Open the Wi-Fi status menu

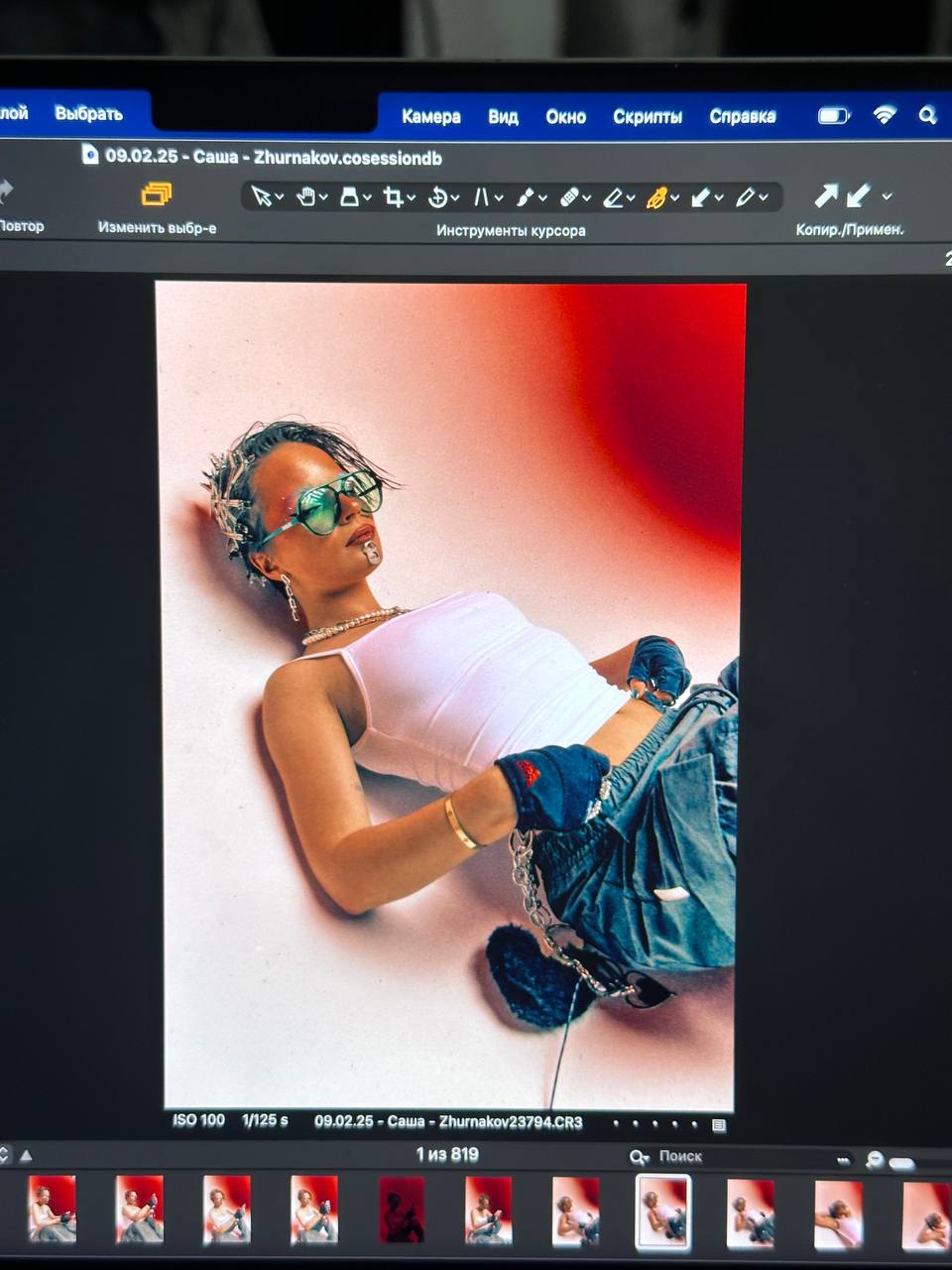[x=884, y=115]
